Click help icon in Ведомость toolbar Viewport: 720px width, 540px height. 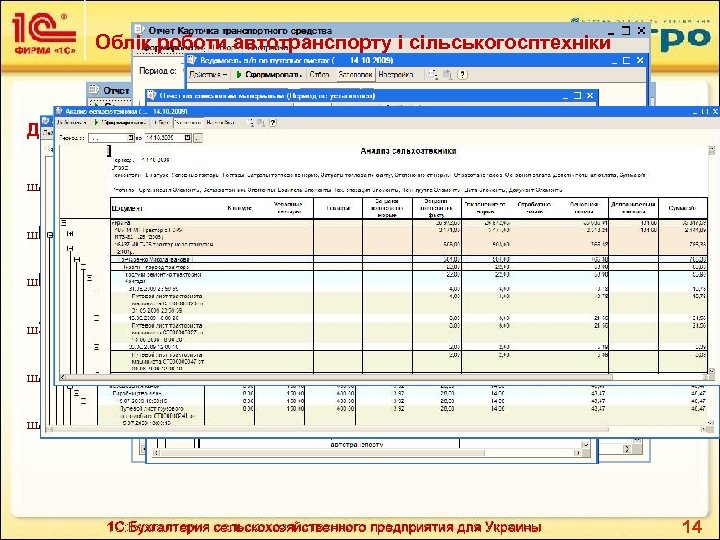click(462, 74)
